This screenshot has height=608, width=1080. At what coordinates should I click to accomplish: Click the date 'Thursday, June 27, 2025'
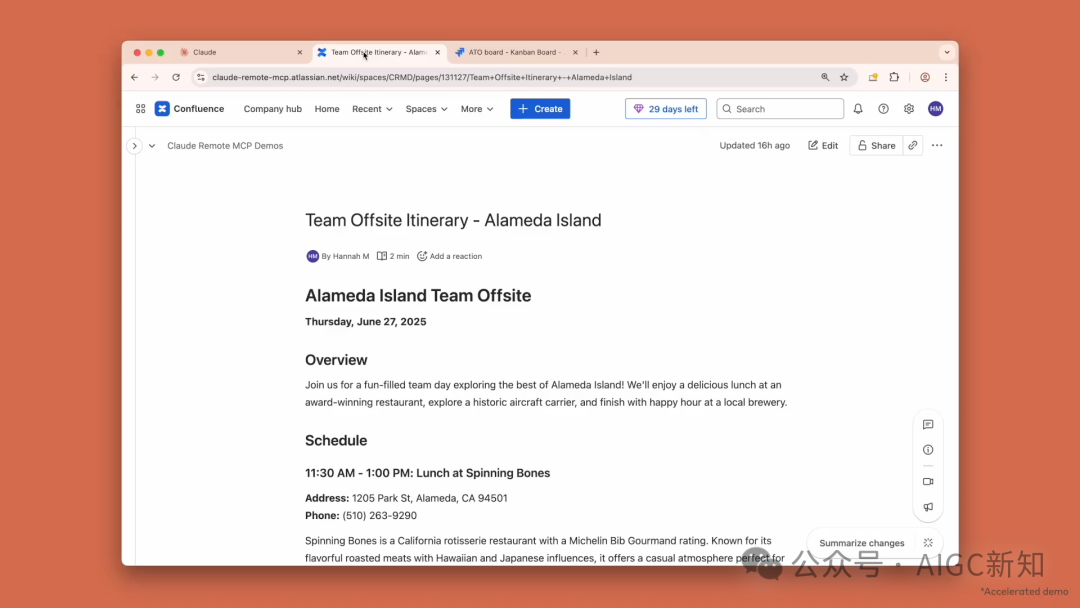pos(366,322)
